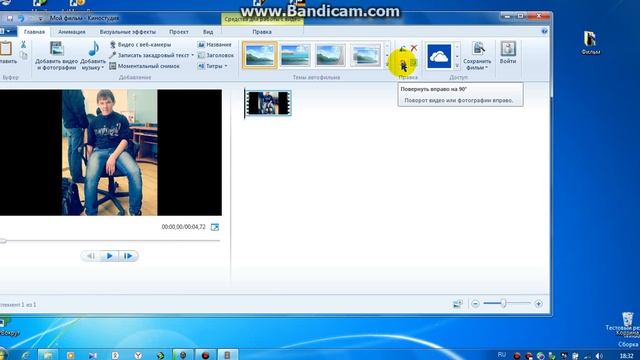640x360 pixels.
Task: Click the thumbnail size icon in status bar
Action: 458,304
